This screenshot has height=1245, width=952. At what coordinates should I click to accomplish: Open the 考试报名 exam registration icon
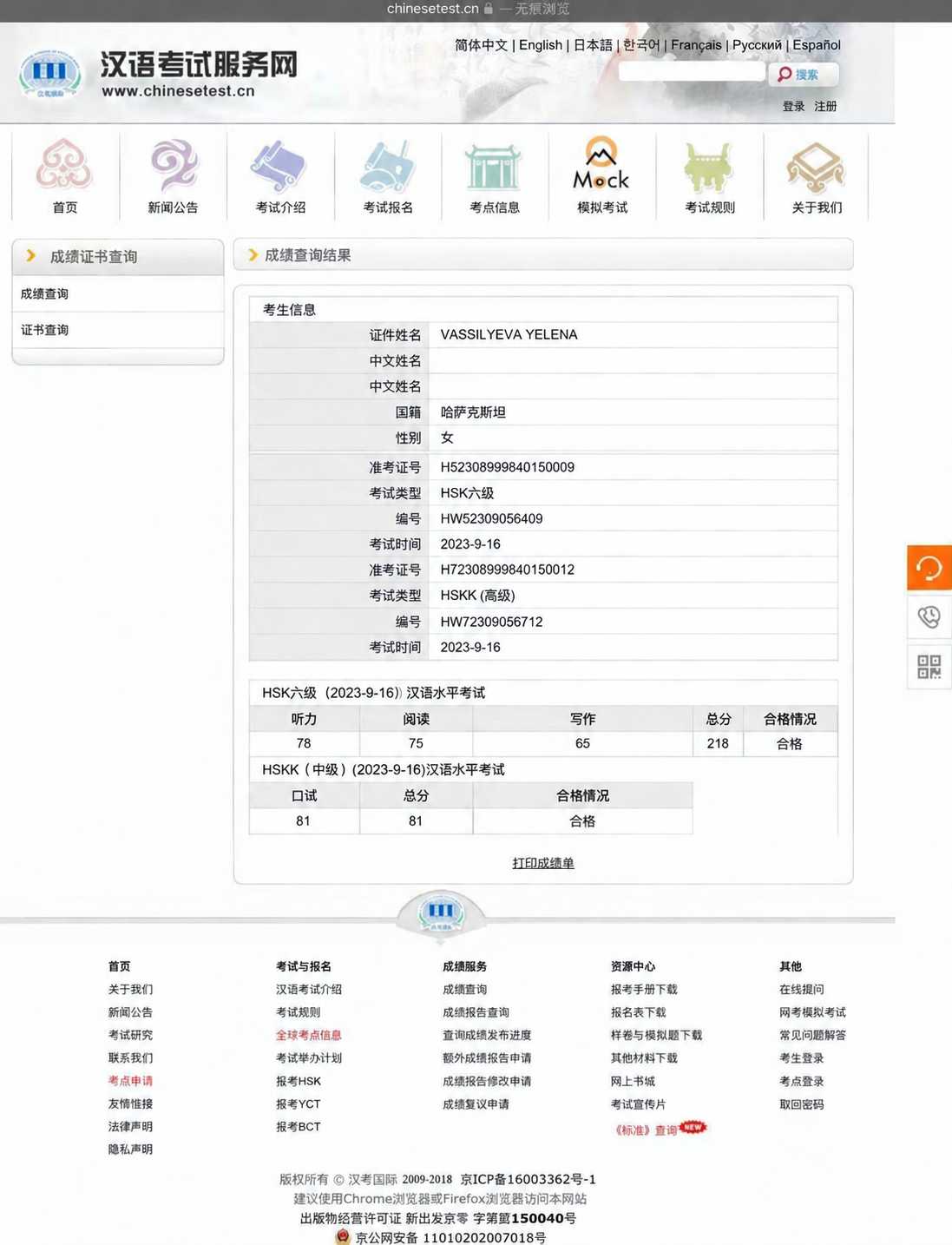pyautogui.click(x=387, y=176)
